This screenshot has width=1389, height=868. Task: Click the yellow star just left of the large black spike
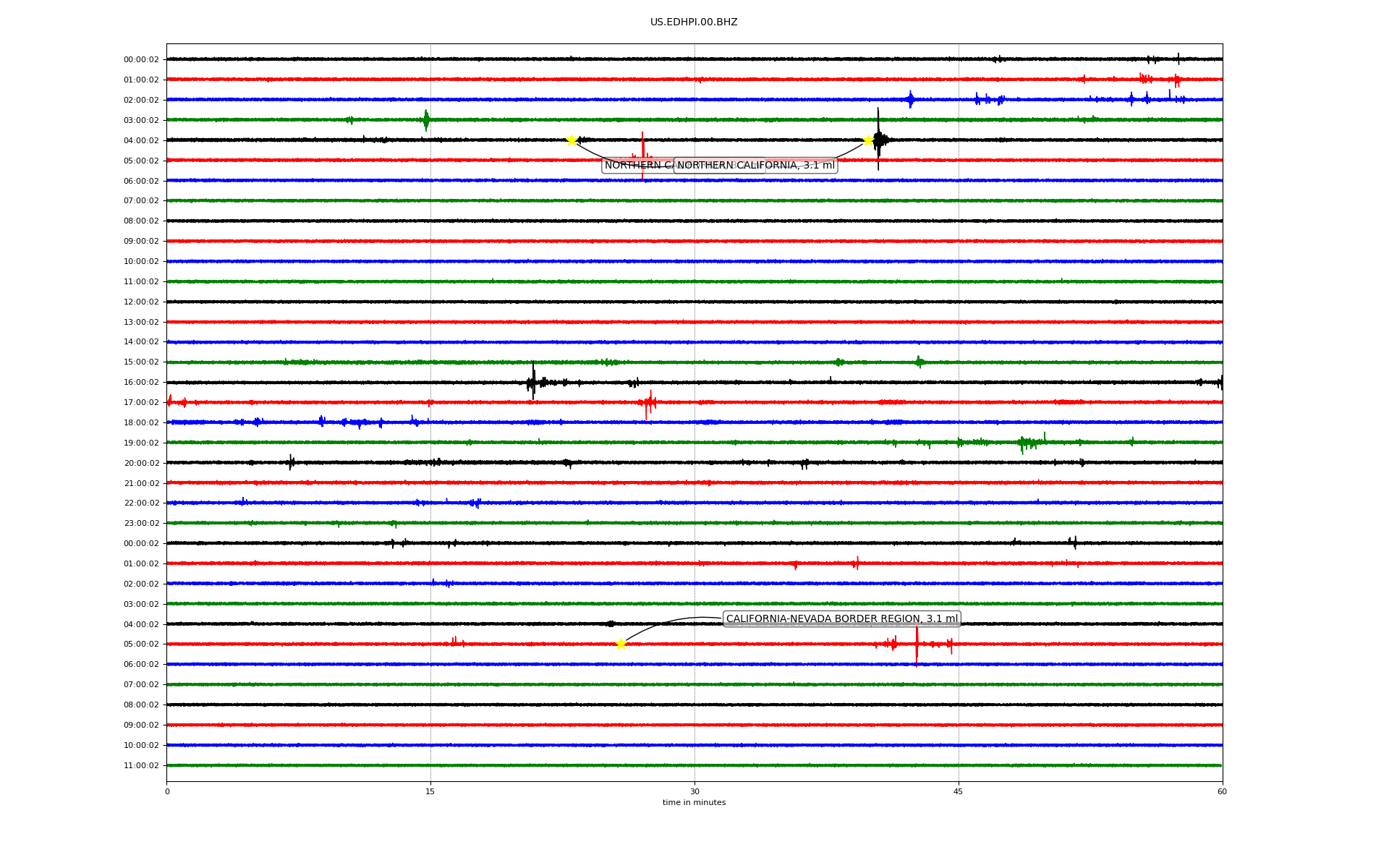pyautogui.click(x=868, y=140)
